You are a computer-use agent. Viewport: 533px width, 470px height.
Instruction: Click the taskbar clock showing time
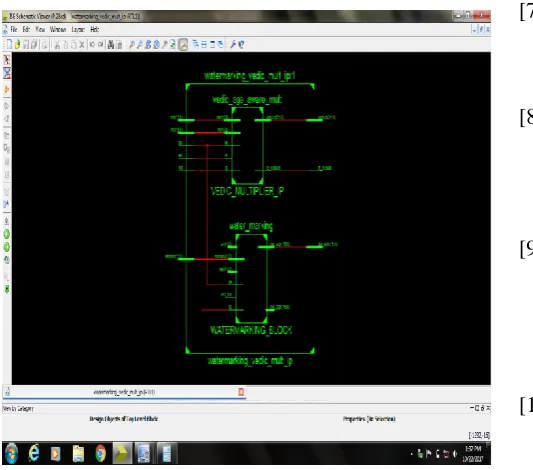(473, 454)
